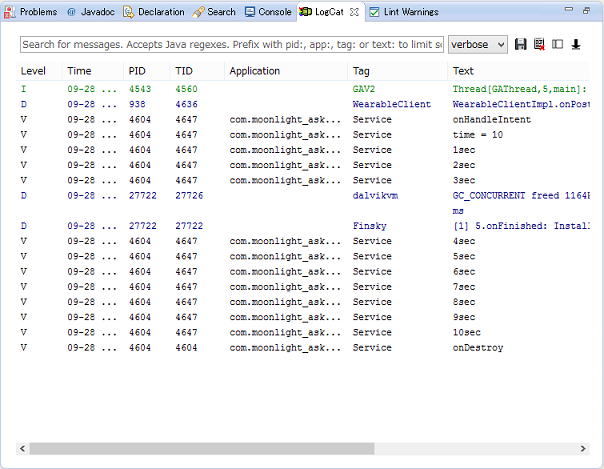Select the '5sec' log message

click(x=464, y=256)
